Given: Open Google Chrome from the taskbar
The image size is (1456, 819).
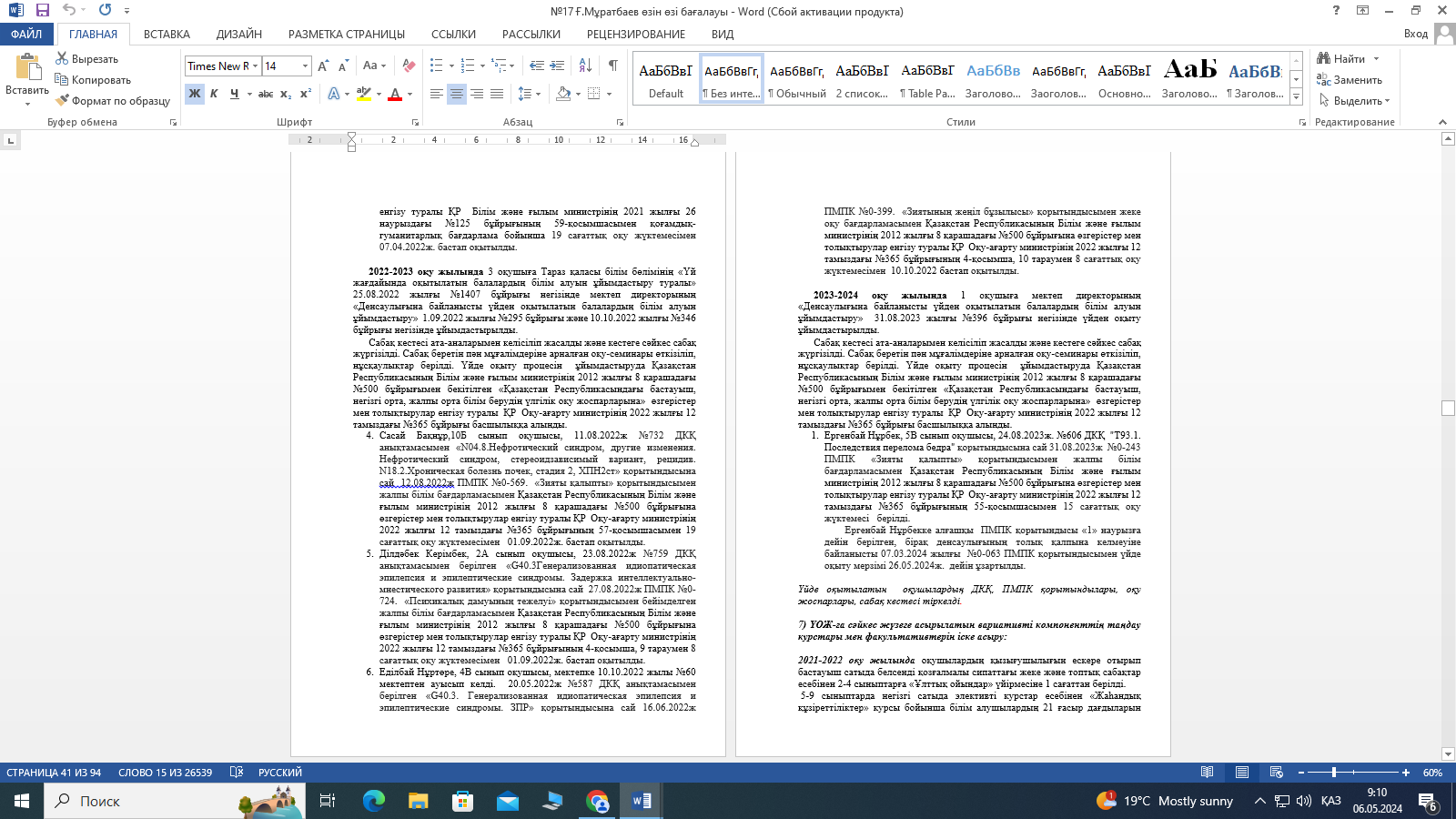Looking at the screenshot, I should 597,801.
